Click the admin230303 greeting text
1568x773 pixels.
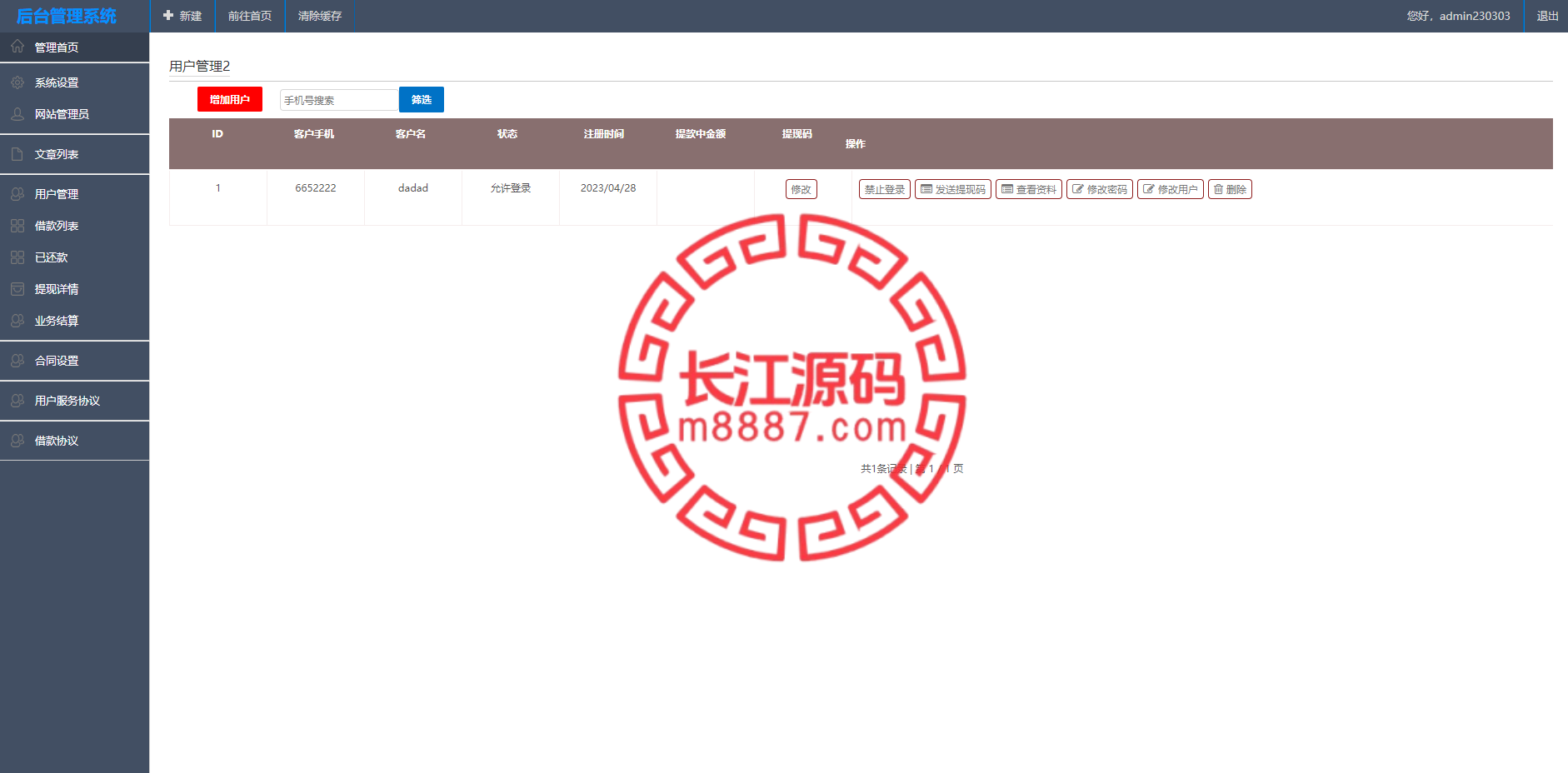click(x=1459, y=16)
